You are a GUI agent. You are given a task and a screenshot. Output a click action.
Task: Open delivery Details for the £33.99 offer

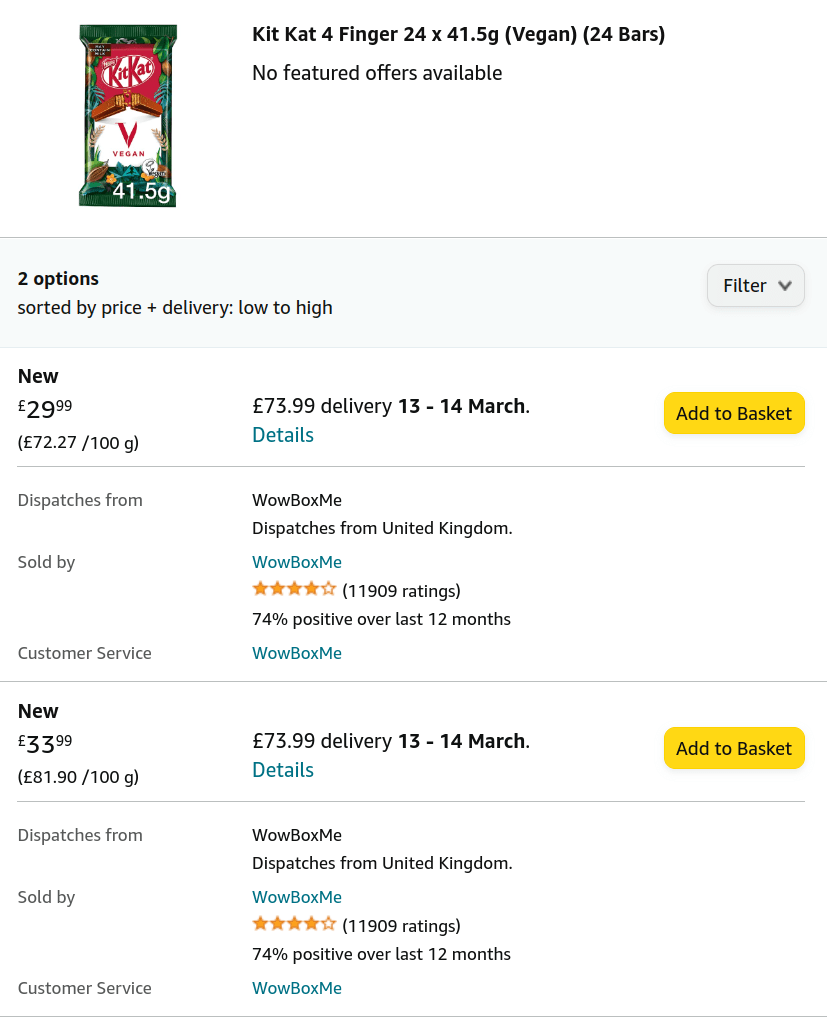pyautogui.click(x=283, y=770)
